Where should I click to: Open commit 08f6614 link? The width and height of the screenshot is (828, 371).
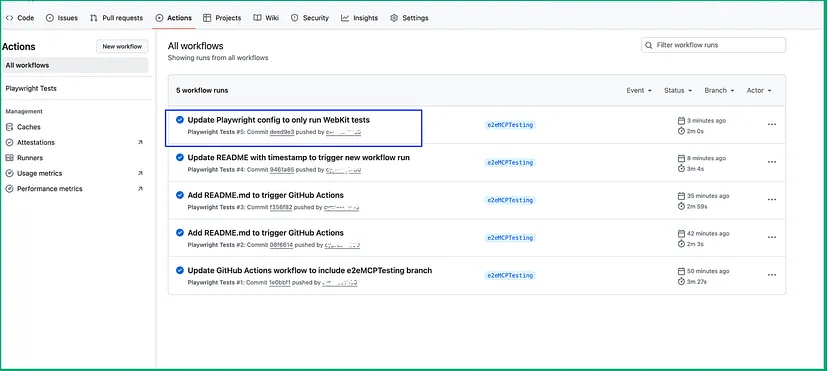tap(281, 245)
